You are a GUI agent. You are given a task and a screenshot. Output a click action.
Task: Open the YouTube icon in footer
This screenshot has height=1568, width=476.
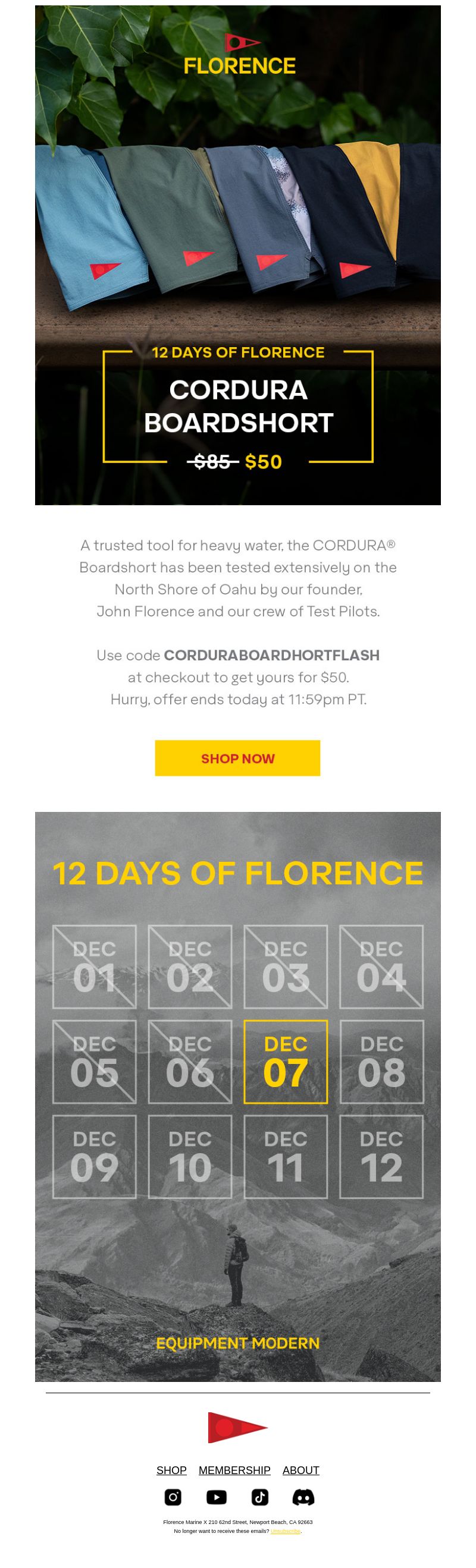pos(217,1497)
